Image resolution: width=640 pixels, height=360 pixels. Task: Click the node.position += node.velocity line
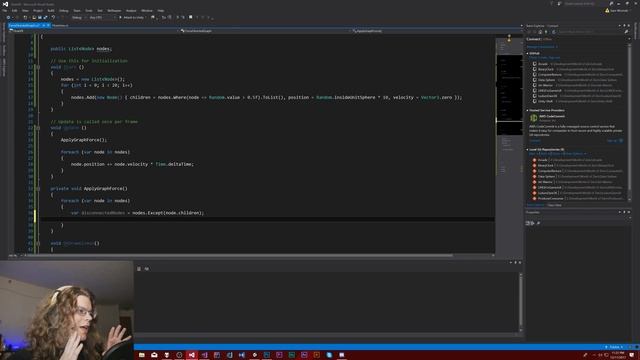tap(132, 164)
